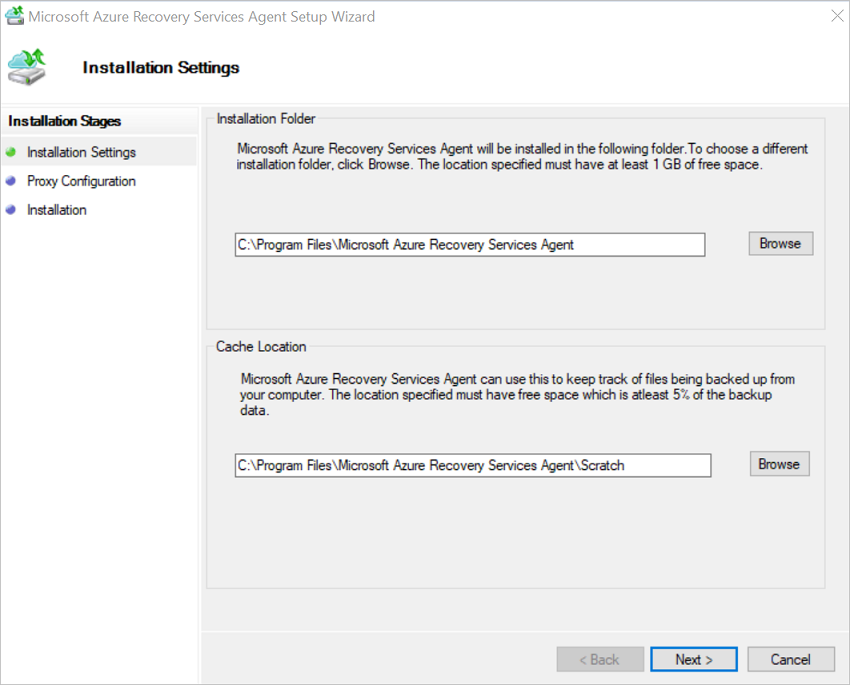Select the Installation stage in the sidebar
Viewport: 850px width, 685px height.
(57, 210)
